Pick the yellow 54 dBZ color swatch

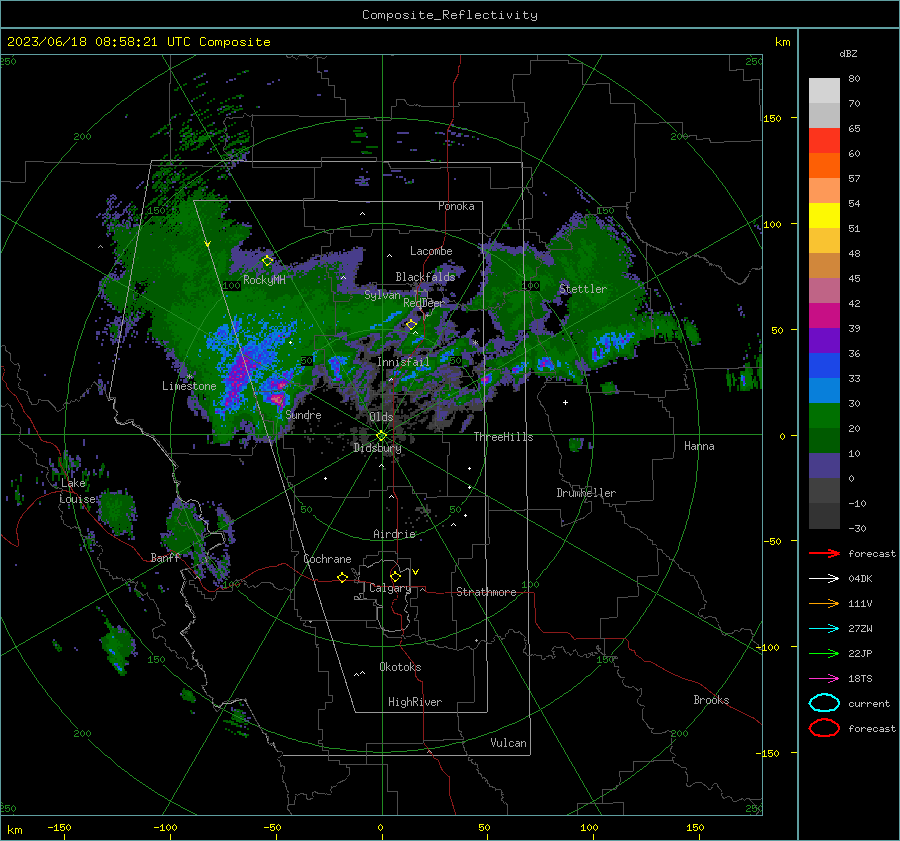coord(824,215)
